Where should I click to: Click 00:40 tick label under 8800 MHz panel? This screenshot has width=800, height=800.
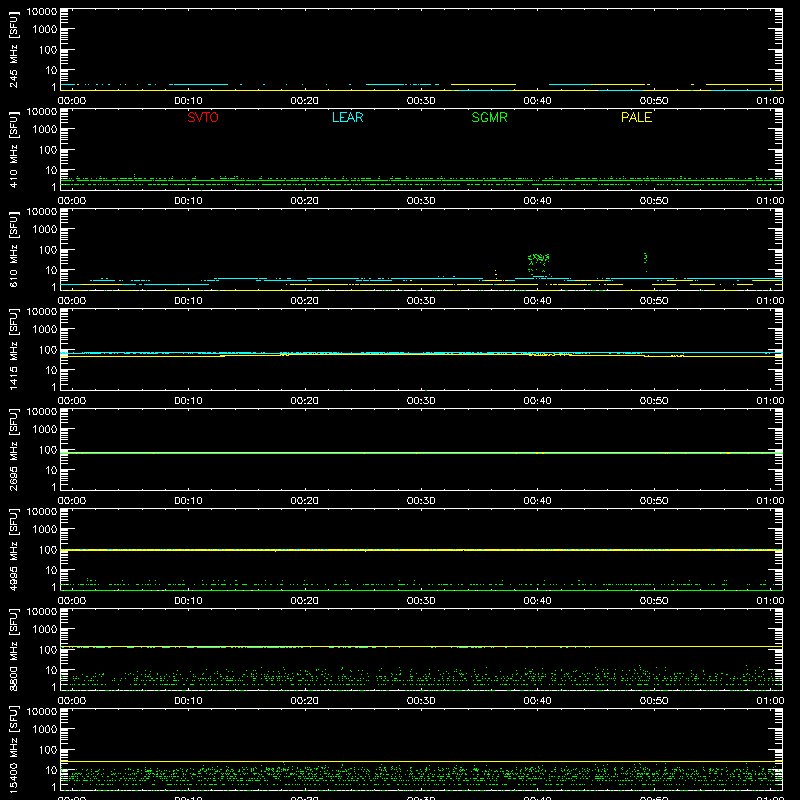(537, 701)
